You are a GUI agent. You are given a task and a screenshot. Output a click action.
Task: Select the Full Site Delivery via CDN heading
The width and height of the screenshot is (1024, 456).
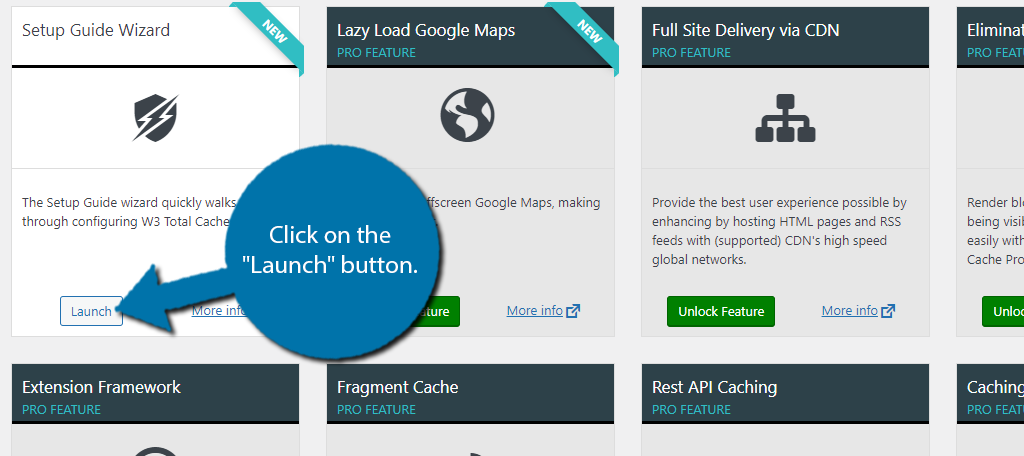[745, 30]
